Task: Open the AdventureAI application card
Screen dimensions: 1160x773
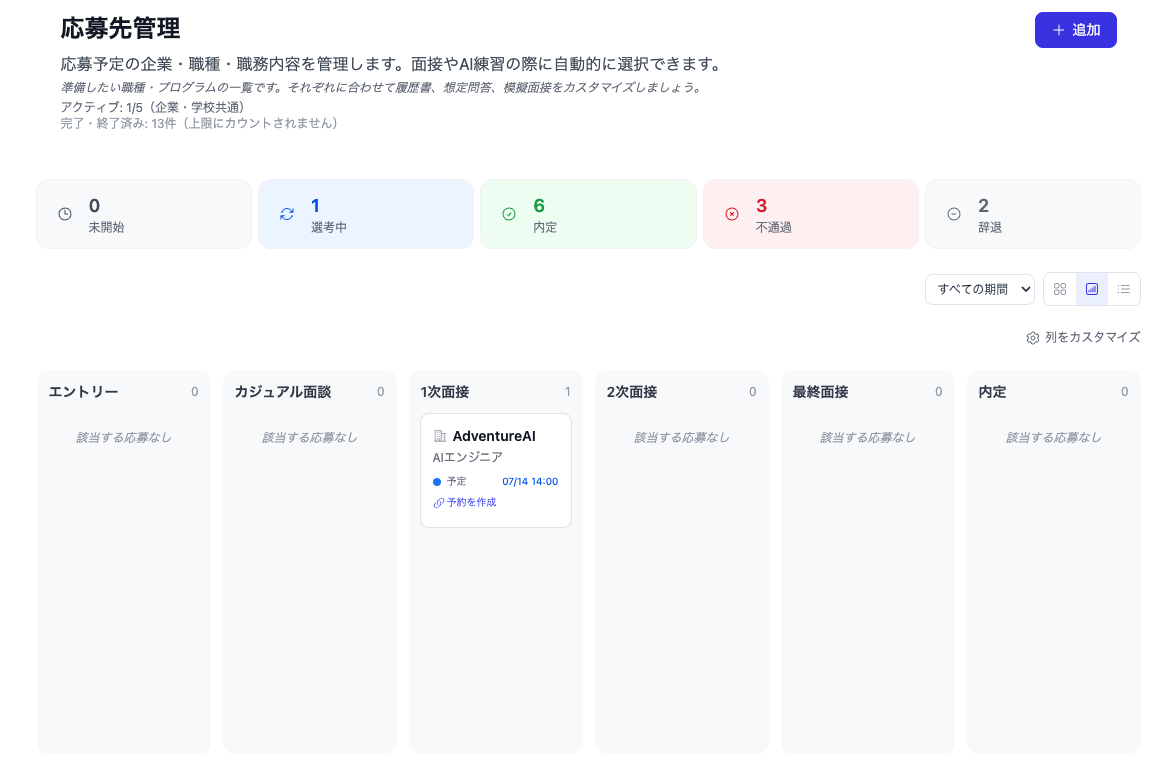Action: coord(496,470)
